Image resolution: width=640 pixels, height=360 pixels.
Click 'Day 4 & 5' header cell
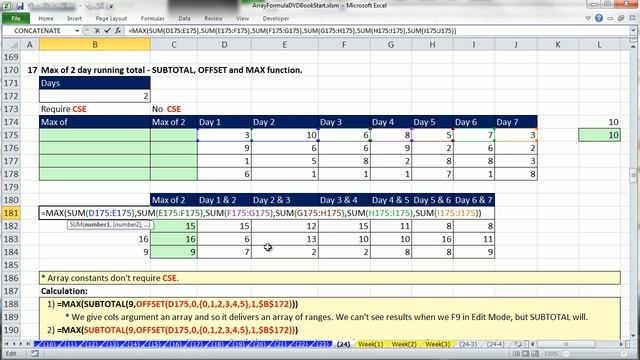(x=391, y=200)
